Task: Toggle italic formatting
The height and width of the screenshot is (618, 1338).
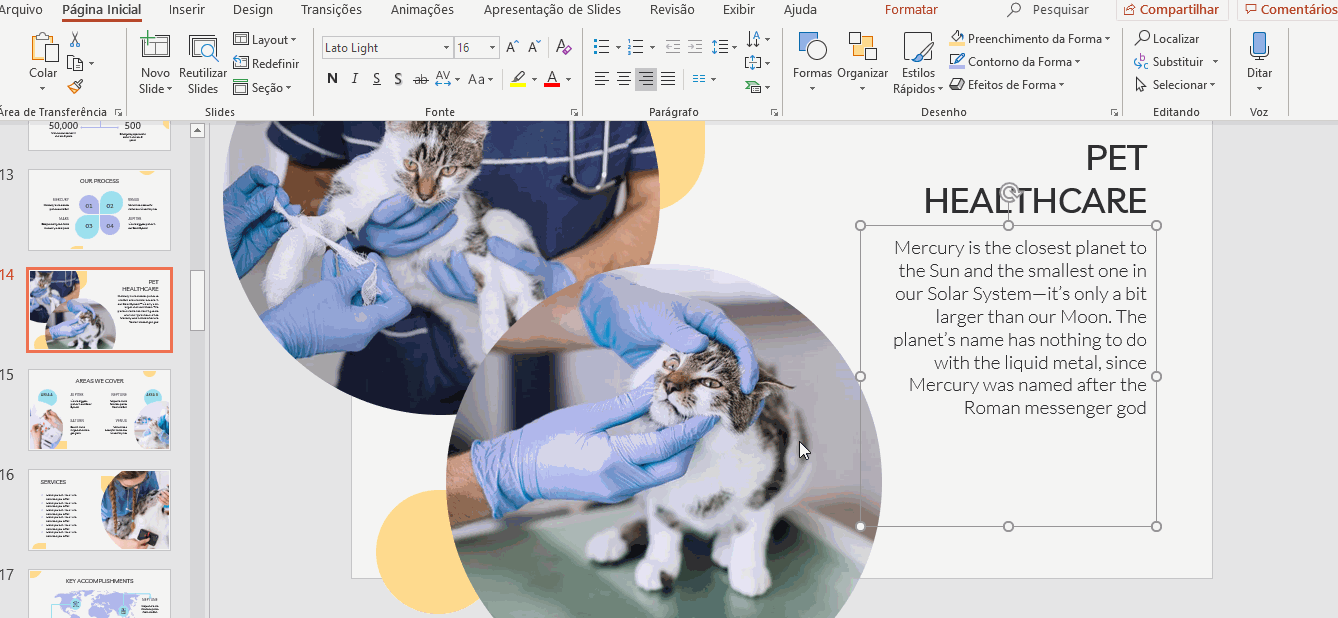Action: 354,80
